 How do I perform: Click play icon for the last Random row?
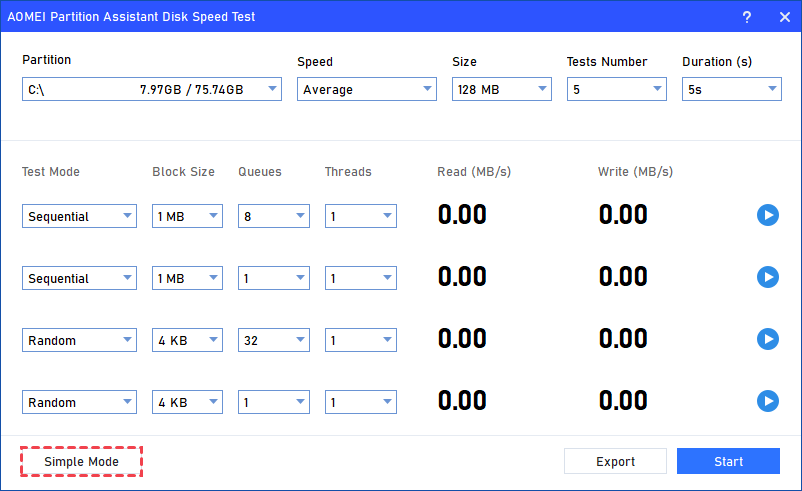pos(767,401)
